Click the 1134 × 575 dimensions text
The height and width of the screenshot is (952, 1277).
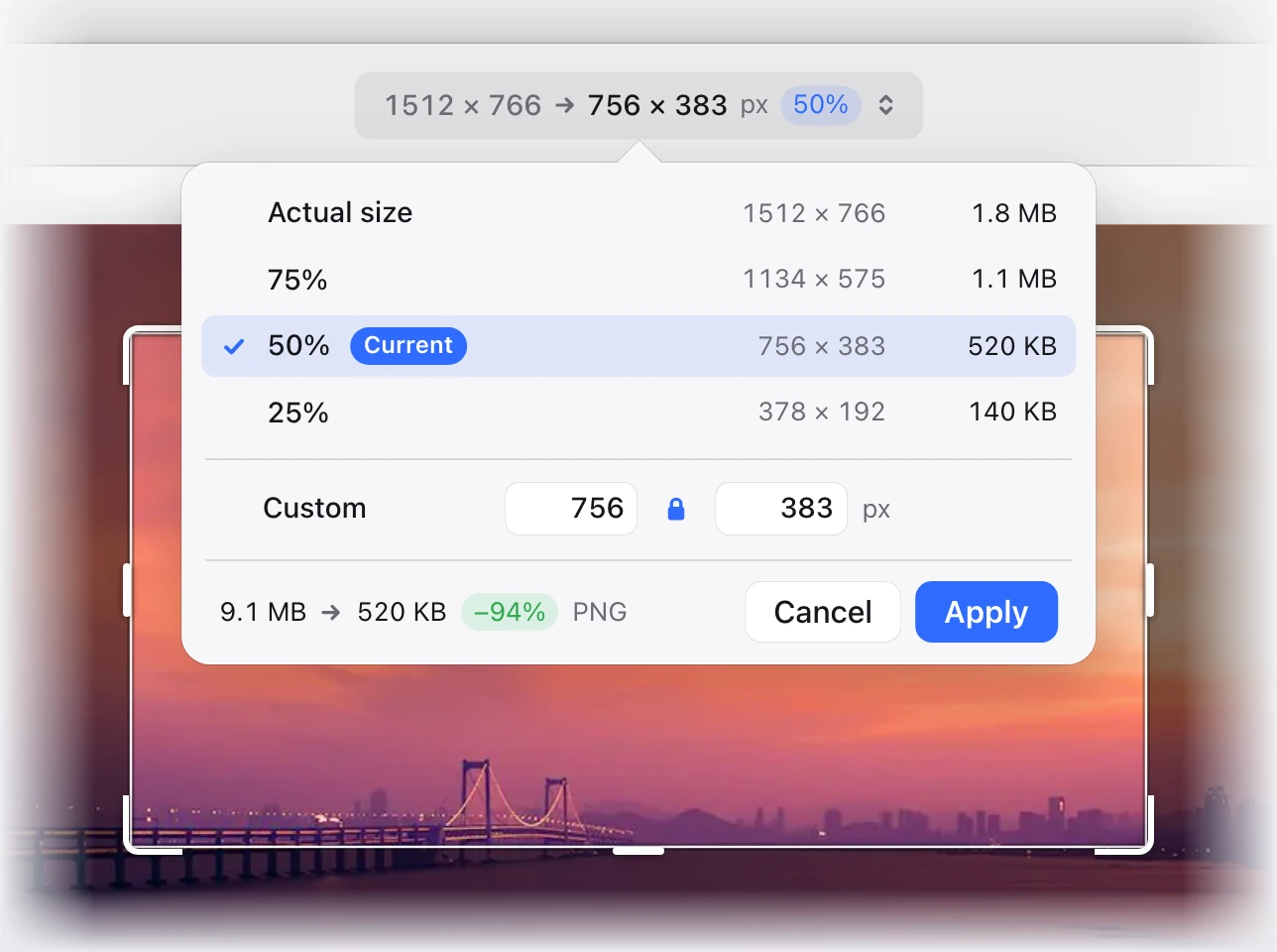click(x=814, y=280)
